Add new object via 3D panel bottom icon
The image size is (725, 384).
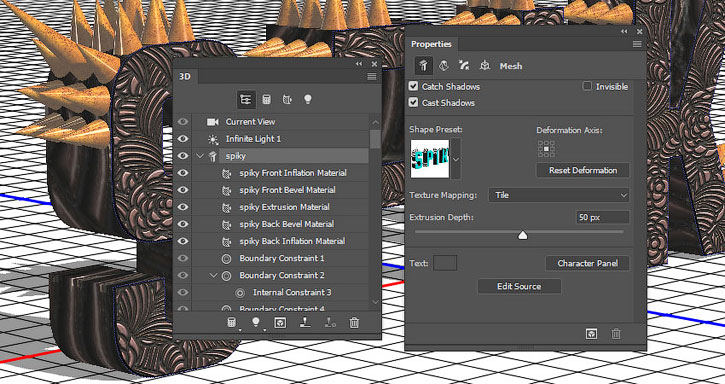[232, 322]
